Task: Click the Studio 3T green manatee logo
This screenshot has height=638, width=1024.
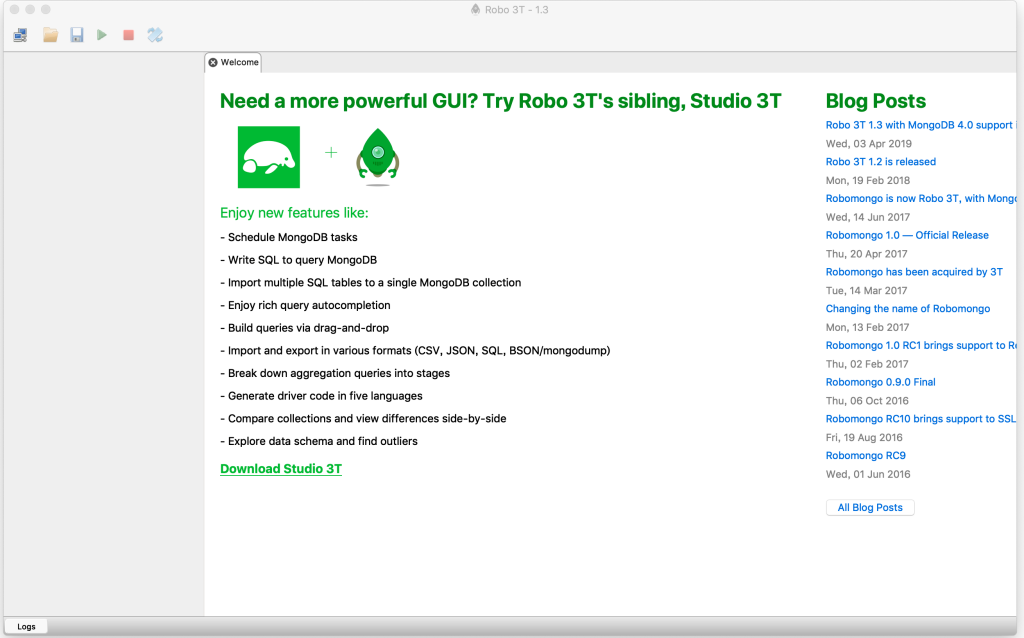Action: coord(268,157)
